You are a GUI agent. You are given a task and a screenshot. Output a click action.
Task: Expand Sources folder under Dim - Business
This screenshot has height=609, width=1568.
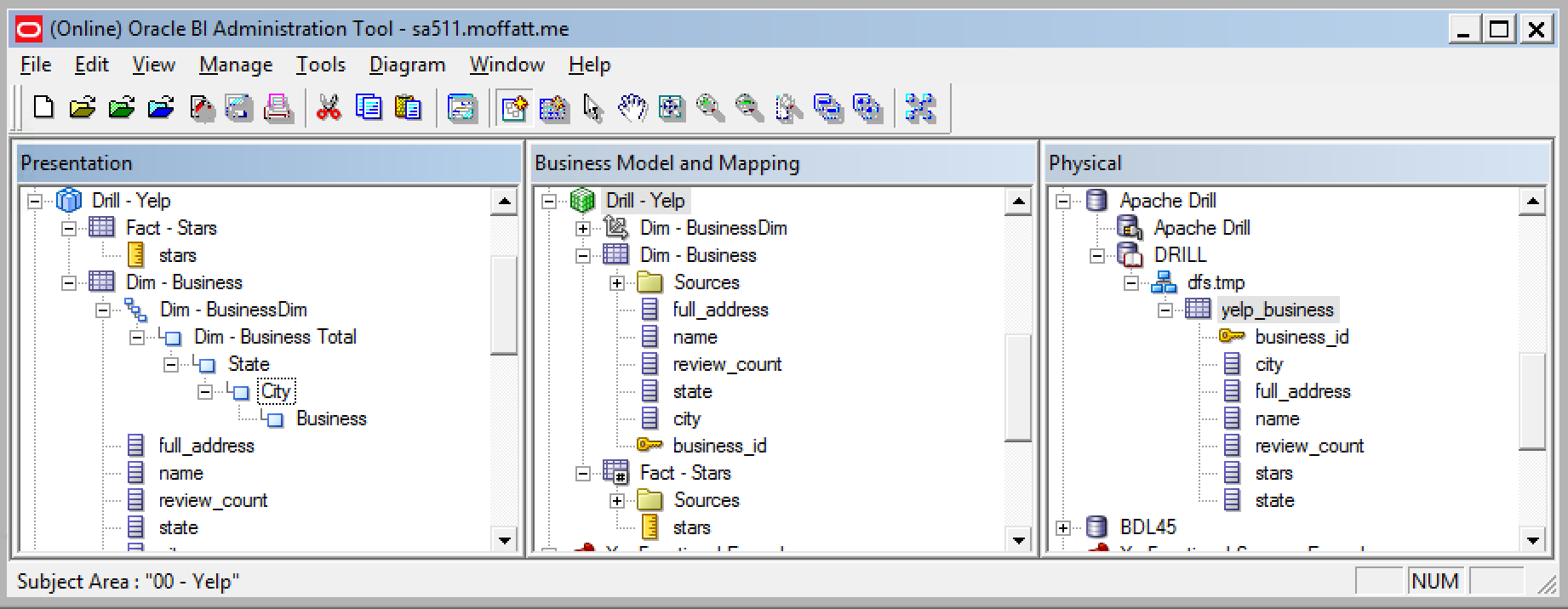pos(617,282)
